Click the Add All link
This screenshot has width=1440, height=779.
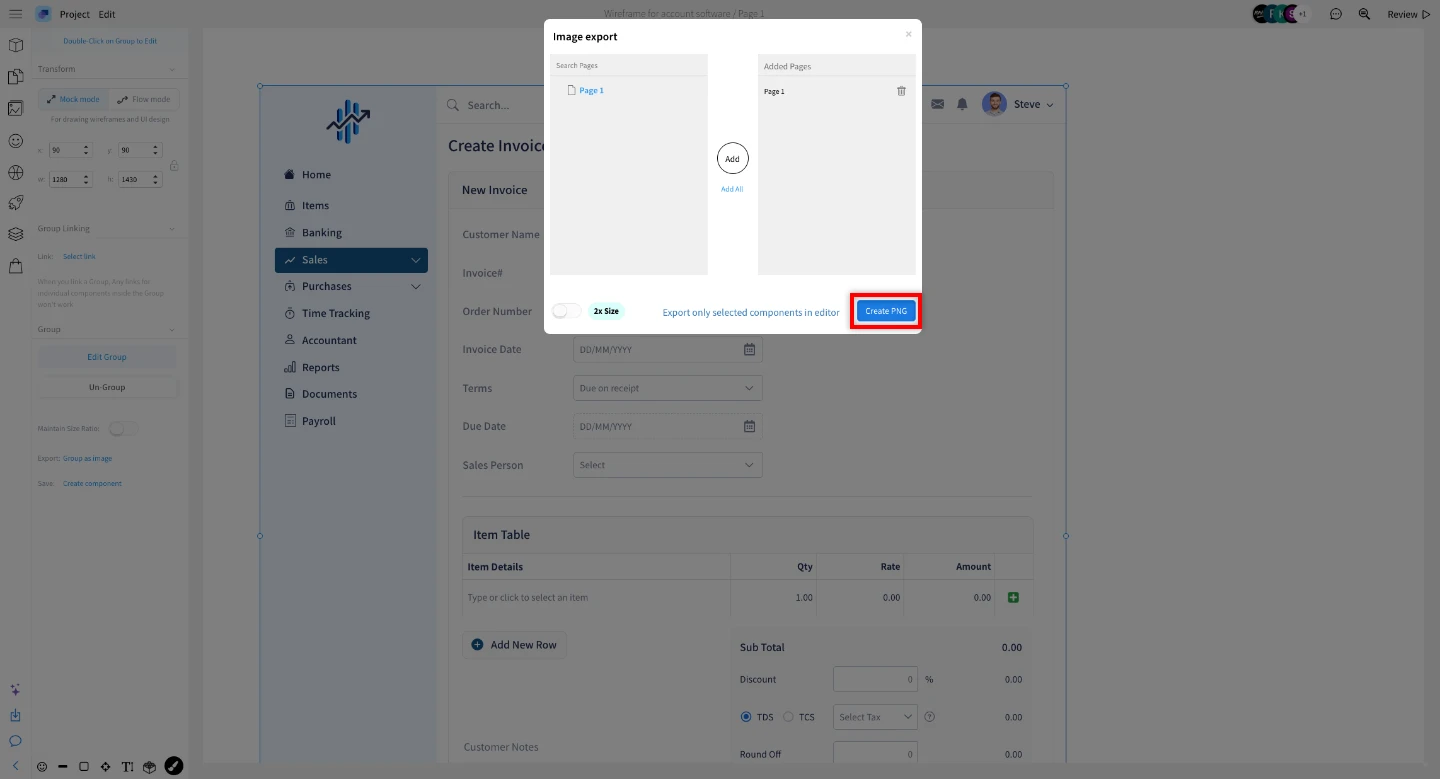(732, 189)
